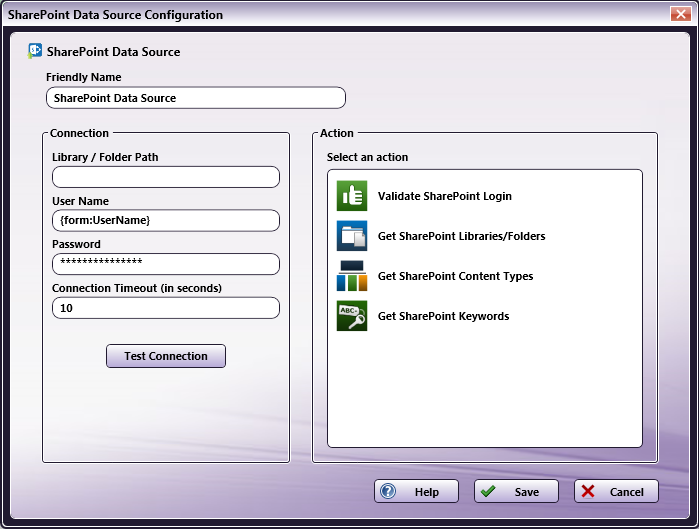Select Get SharePoint Libraries/Folders action text

click(461, 236)
